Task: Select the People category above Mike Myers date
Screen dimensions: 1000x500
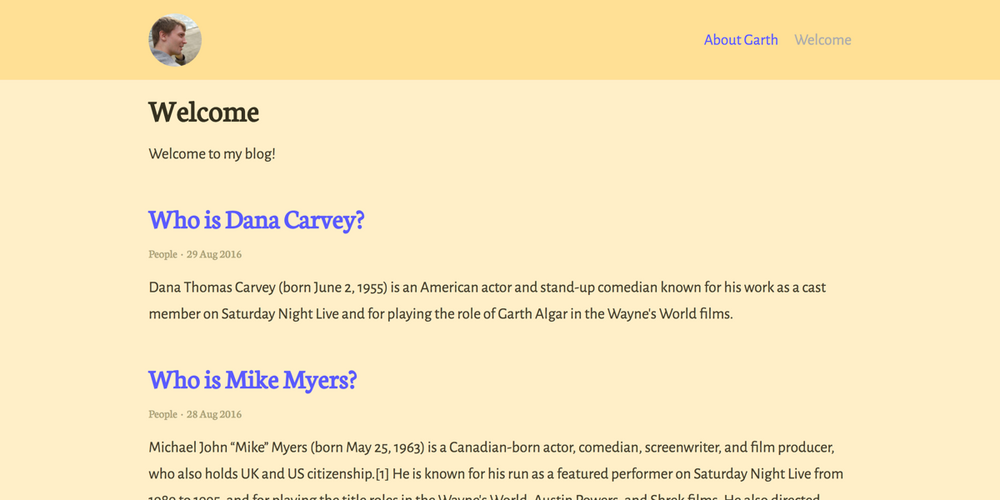Action: point(163,415)
